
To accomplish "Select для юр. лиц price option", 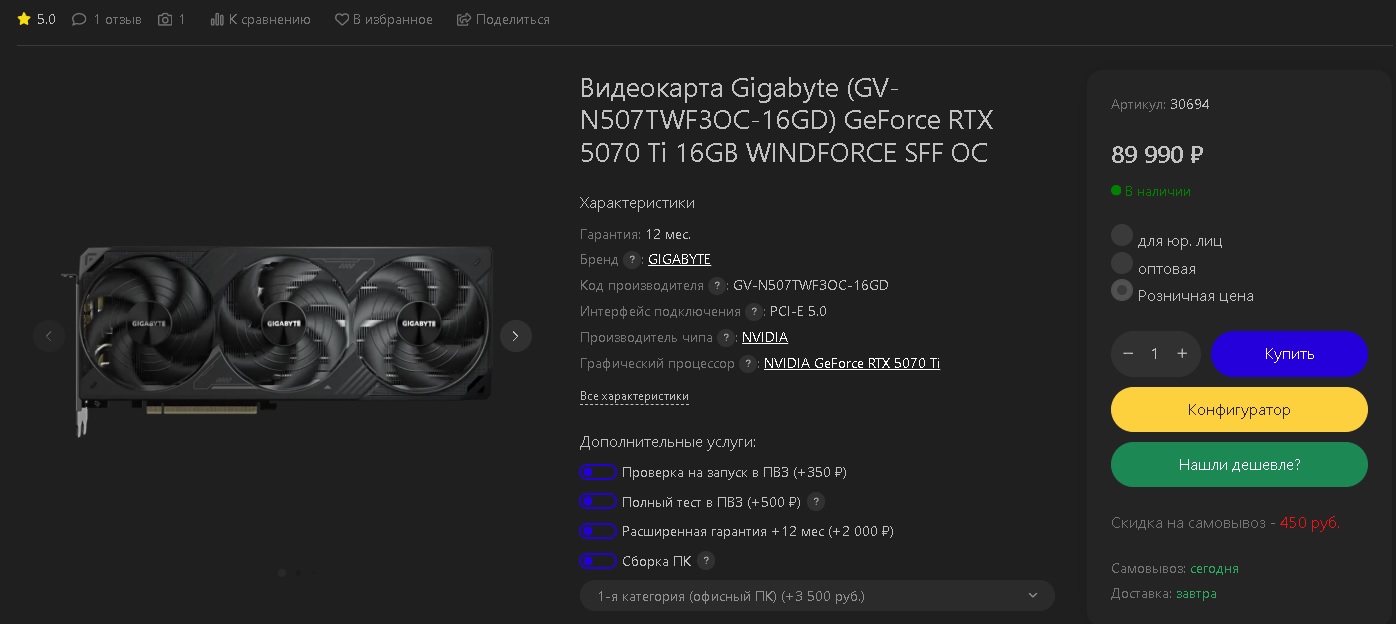I will 1122,236.
